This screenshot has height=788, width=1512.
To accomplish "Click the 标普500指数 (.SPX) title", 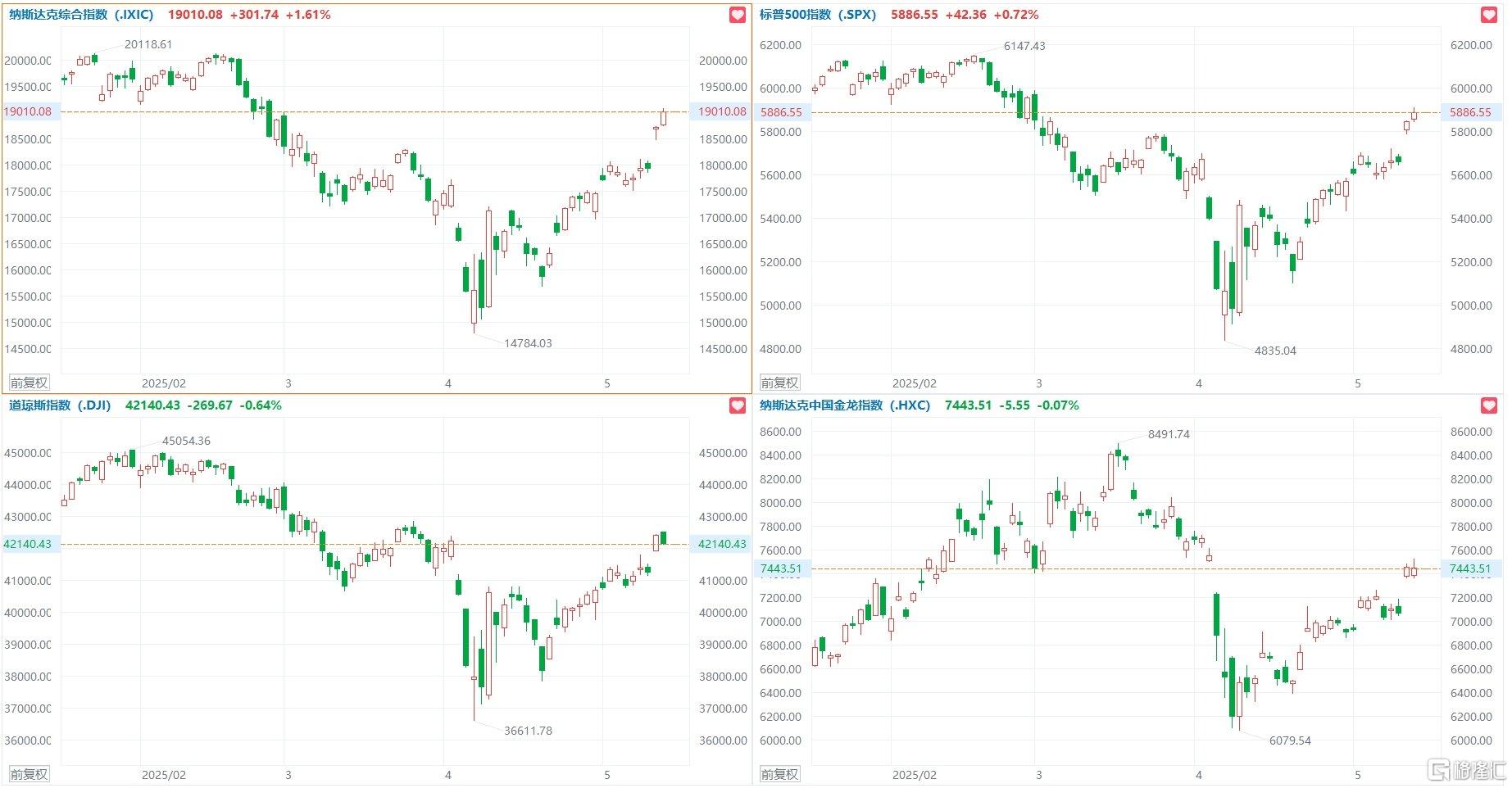I will (x=817, y=15).
